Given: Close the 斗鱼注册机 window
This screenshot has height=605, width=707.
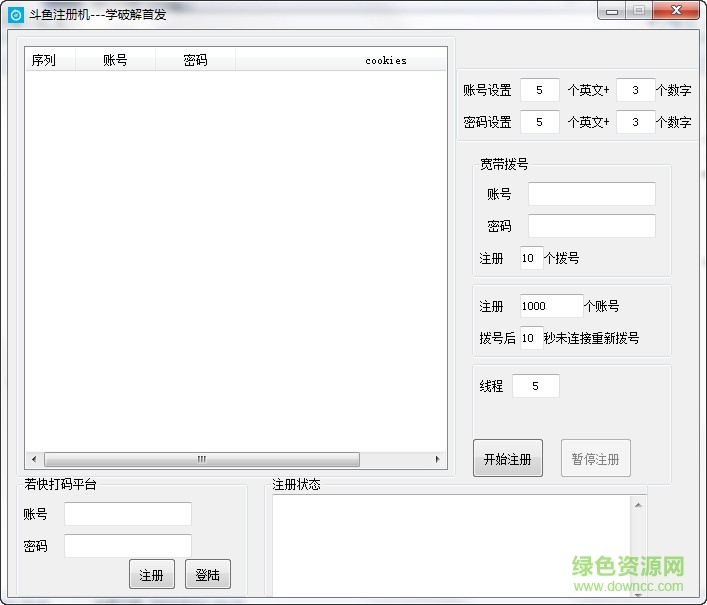Looking at the screenshot, I should (675, 11).
